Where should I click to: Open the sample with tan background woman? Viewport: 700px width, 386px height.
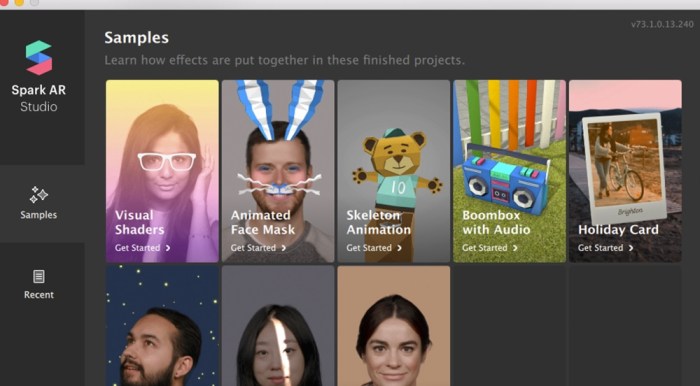click(394, 326)
